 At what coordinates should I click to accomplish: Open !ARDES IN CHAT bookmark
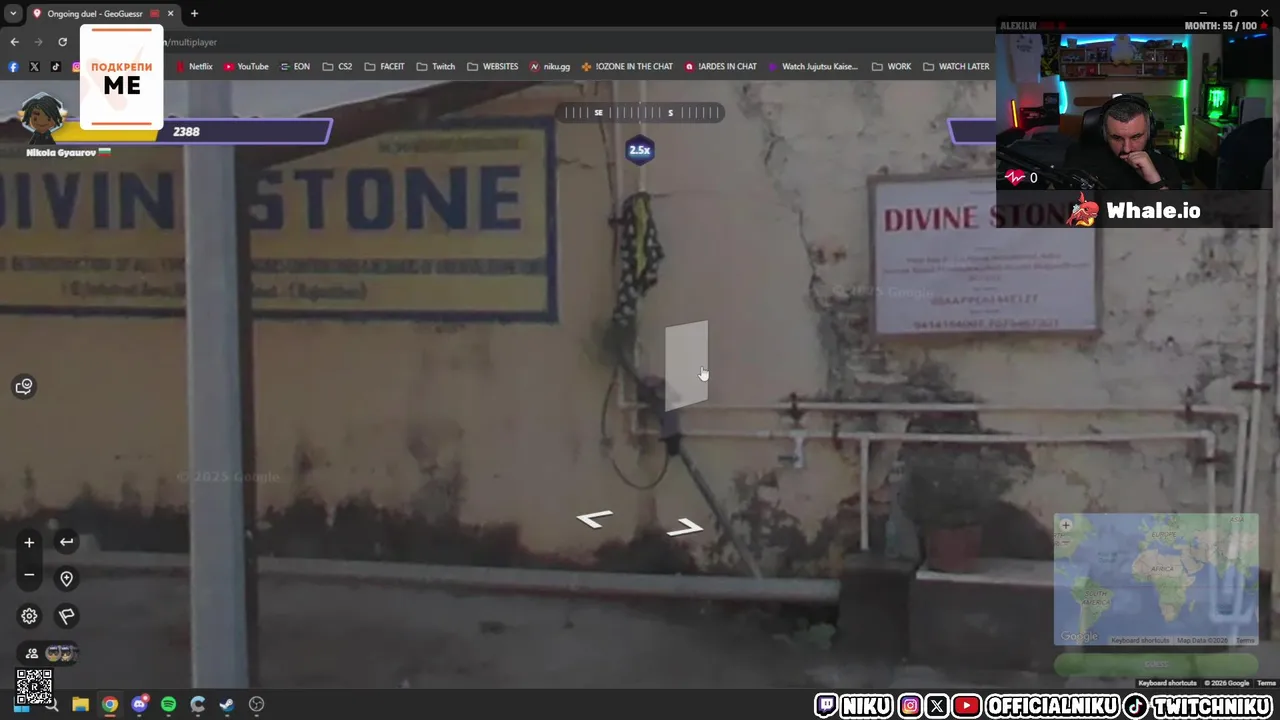coord(721,67)
